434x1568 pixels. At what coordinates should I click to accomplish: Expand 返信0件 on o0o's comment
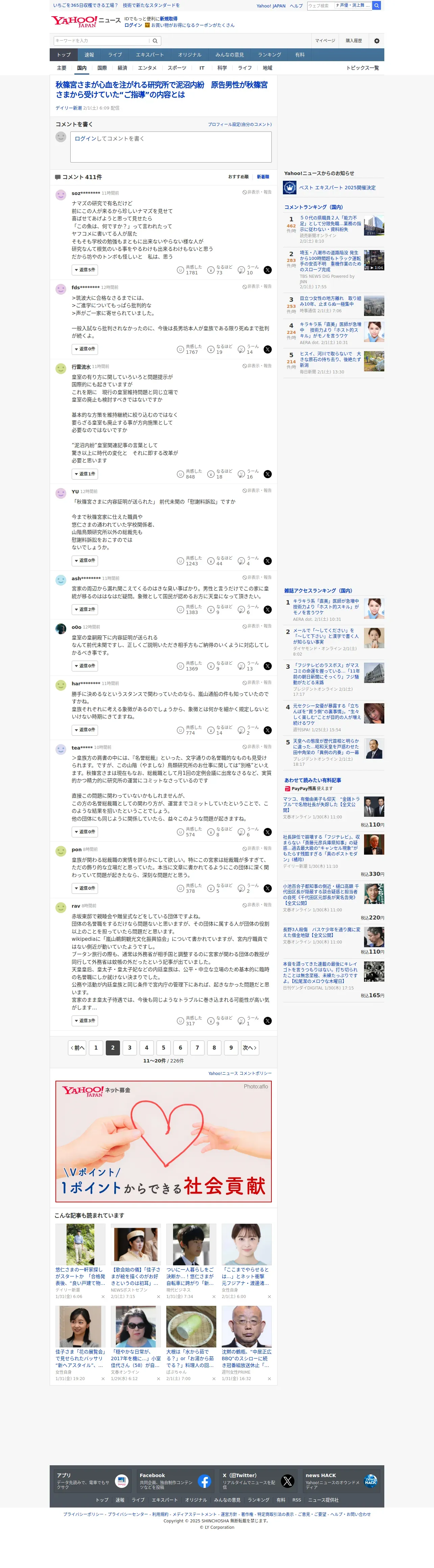point(85,666)
